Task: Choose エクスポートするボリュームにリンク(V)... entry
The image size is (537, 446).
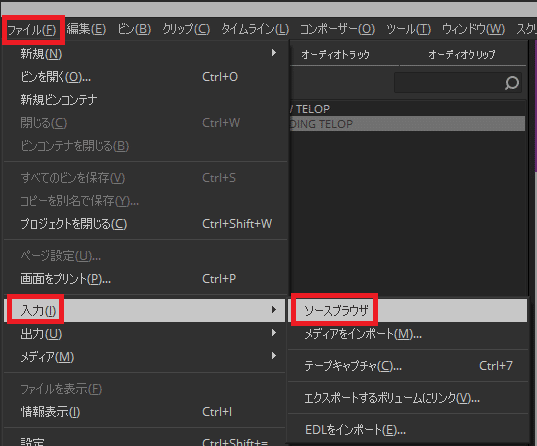Action: tap(408, 398)
